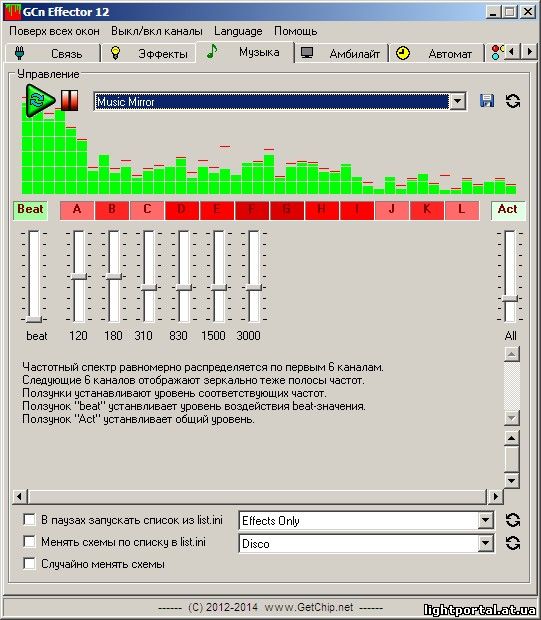Click refresh icon next to Disco

[x=513, y=543]
